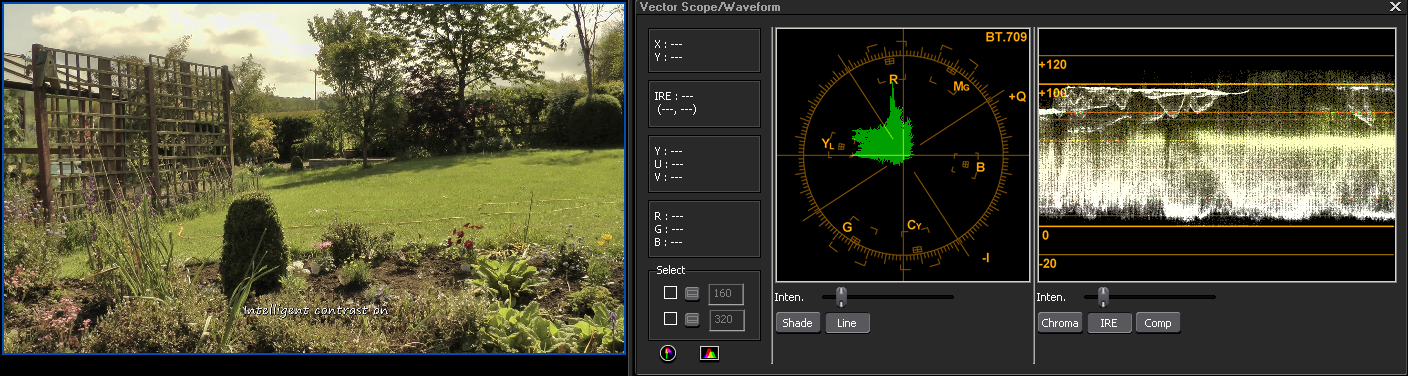The width and height of the screenshot is (1408, 376).
Task: Click the R G B values readout box
Action: (704, 229)
